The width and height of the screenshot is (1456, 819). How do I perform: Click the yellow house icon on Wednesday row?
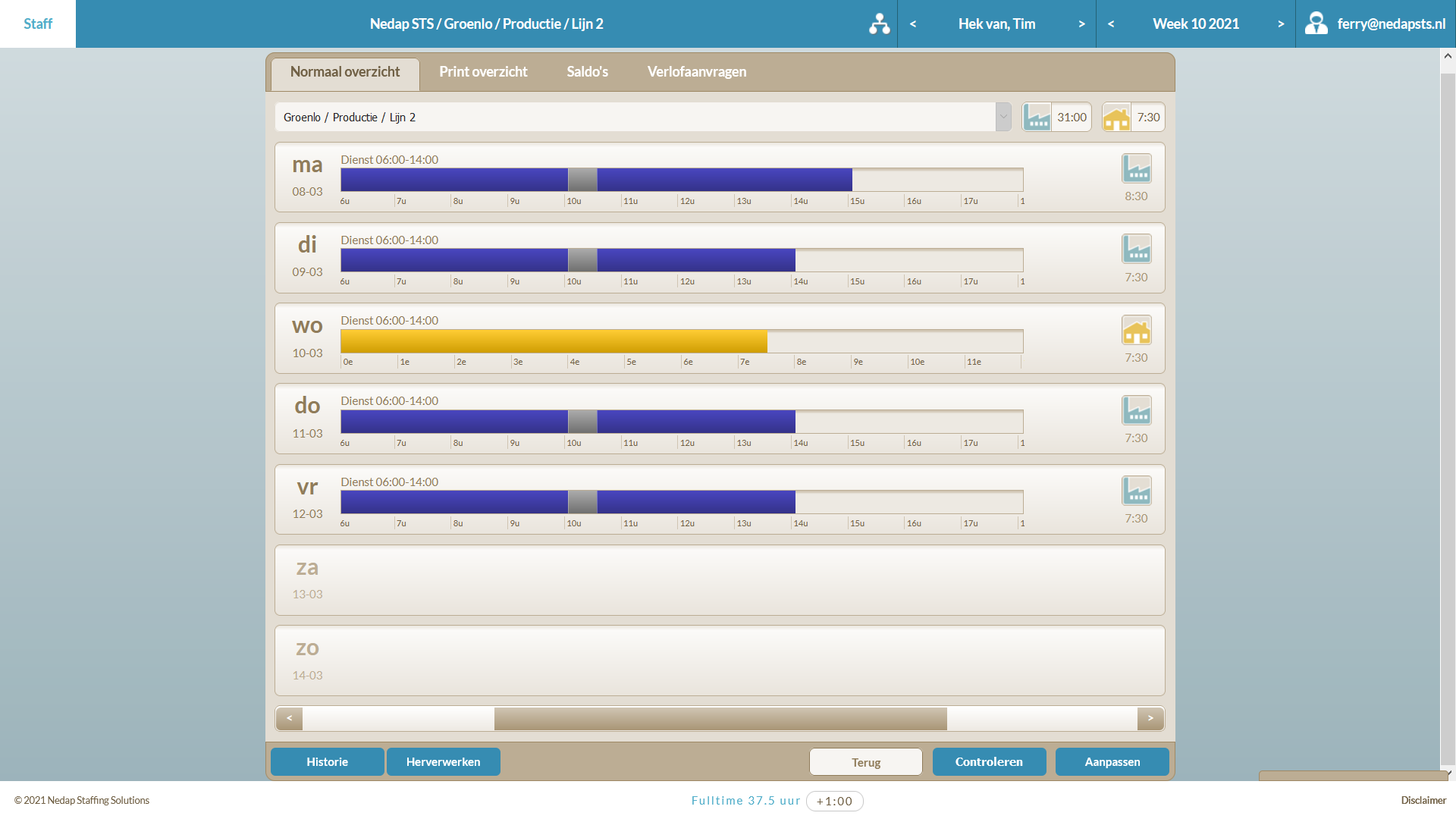tap(1136, 330)
